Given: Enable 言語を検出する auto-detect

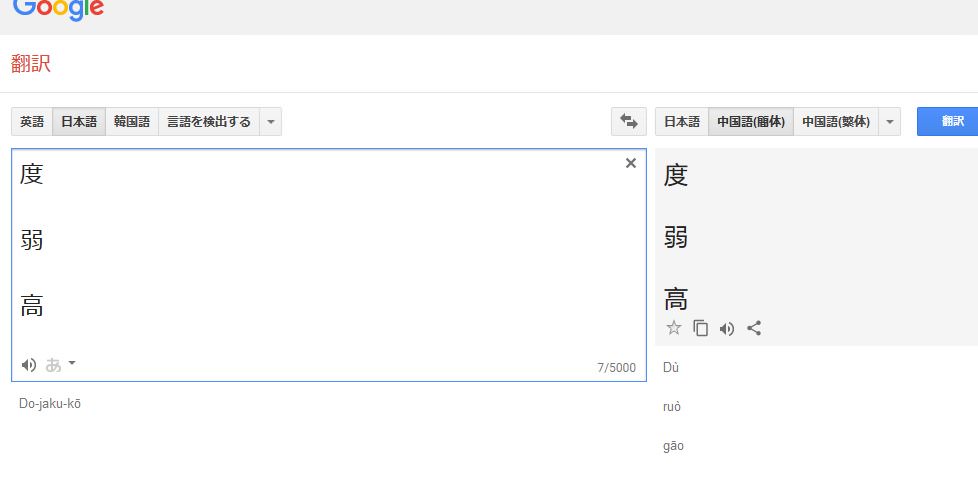Looking at the screenshot, I should (x=208, y=122).
